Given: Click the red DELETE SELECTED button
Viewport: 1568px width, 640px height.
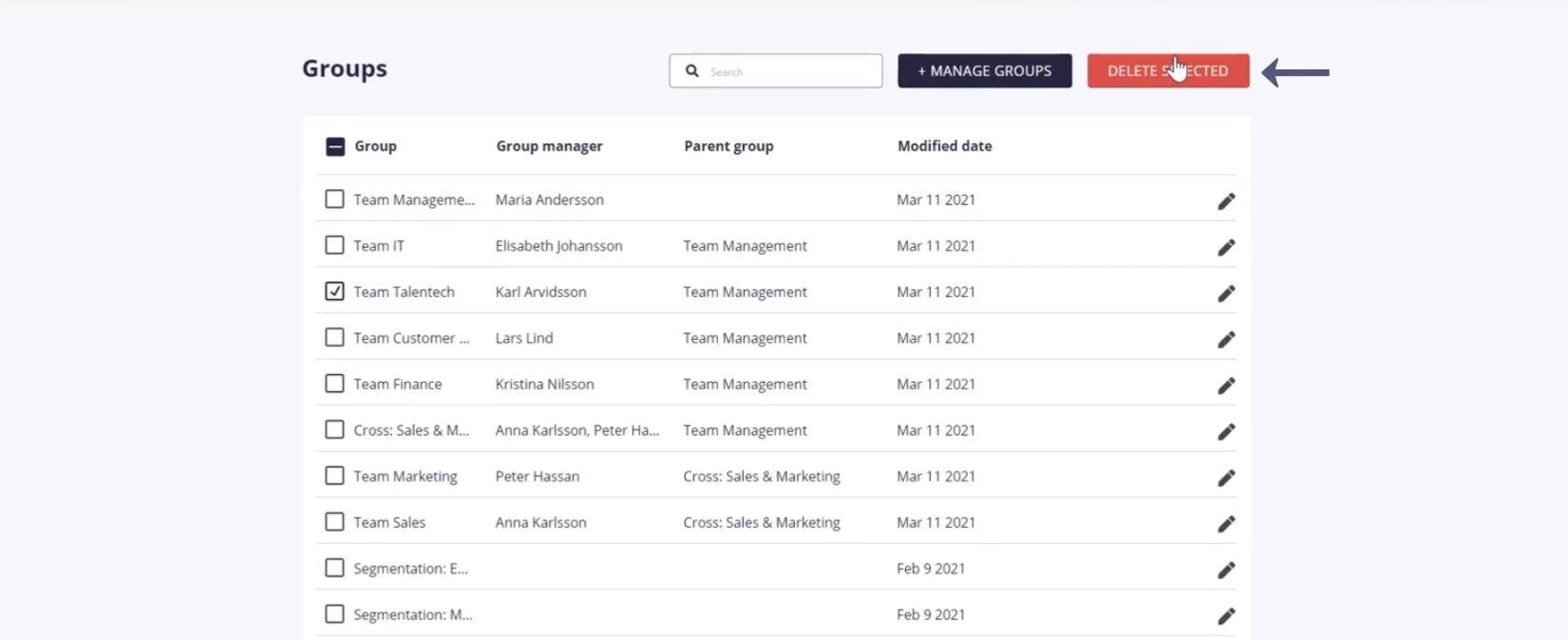Looking at the screenshot, I should (x=1168, y=71).
